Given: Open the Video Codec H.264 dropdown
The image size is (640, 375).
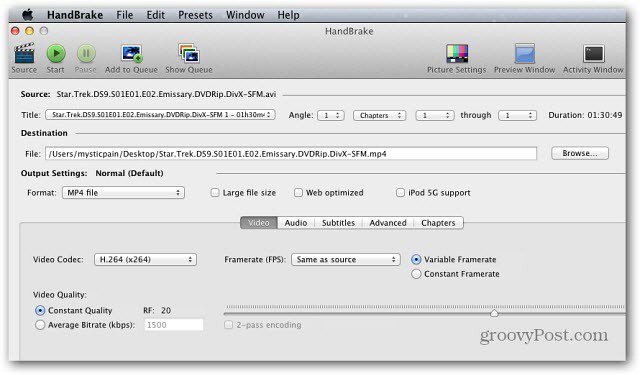Looking at the screenshot, I should (x=145, y=260).
